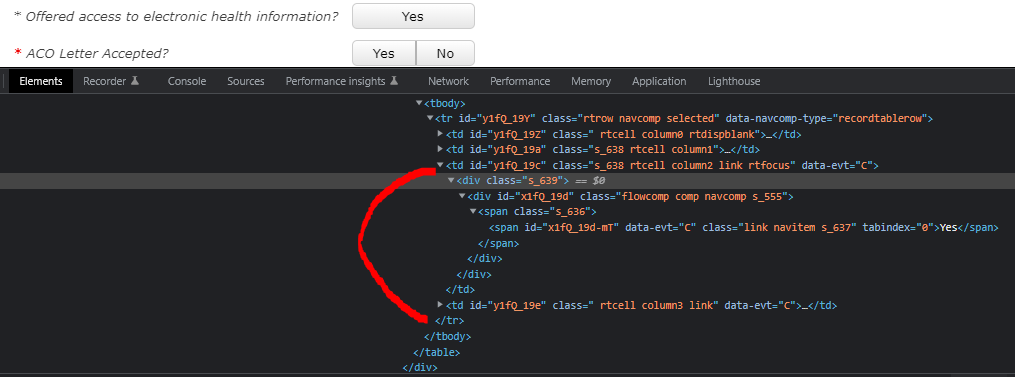1015x377 pixels.
Task: Switch to the Memory tab
Action: tap(591, 81)
